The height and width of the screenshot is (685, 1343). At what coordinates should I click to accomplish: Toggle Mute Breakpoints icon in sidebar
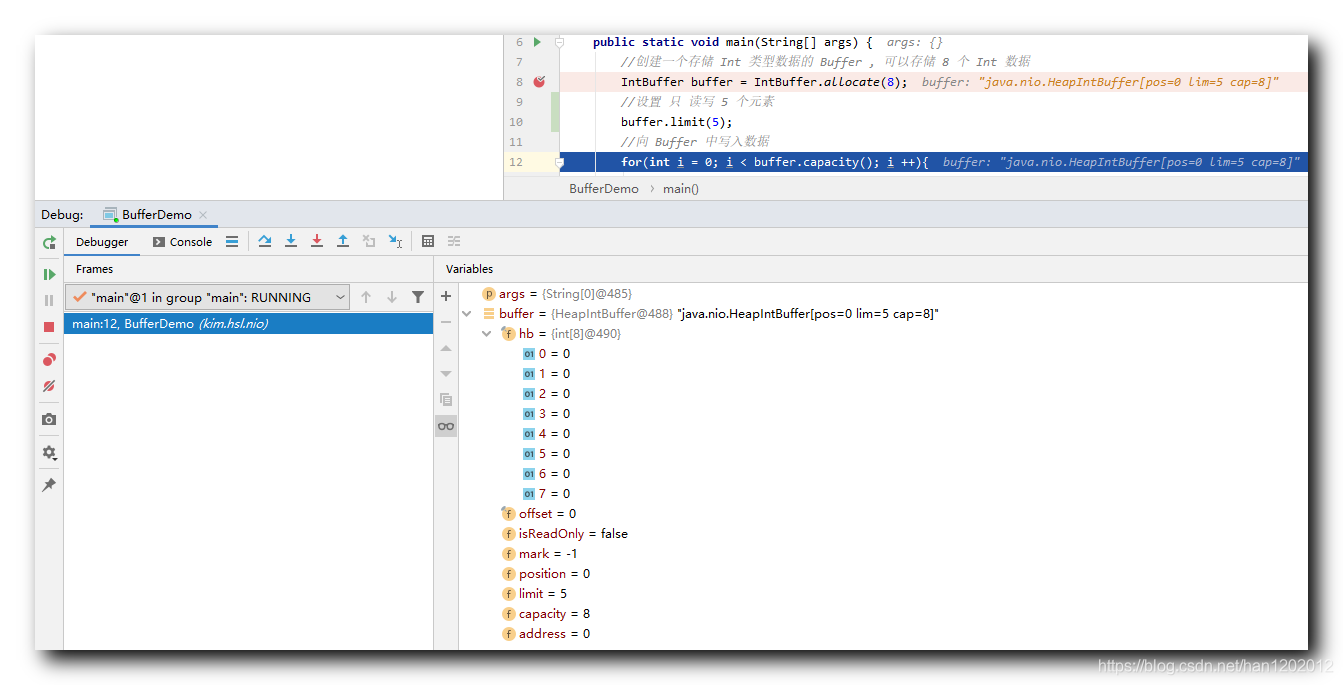49,386
